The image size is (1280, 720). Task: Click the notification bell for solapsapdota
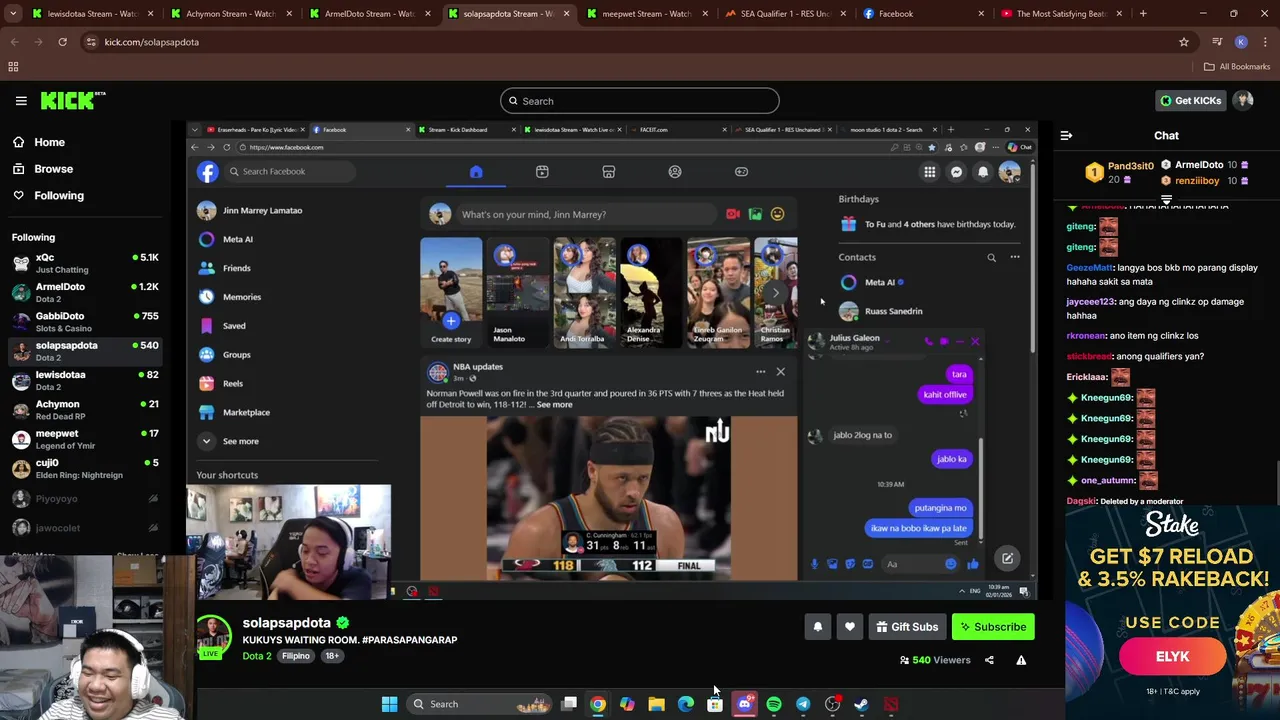(x=817, y=627)
